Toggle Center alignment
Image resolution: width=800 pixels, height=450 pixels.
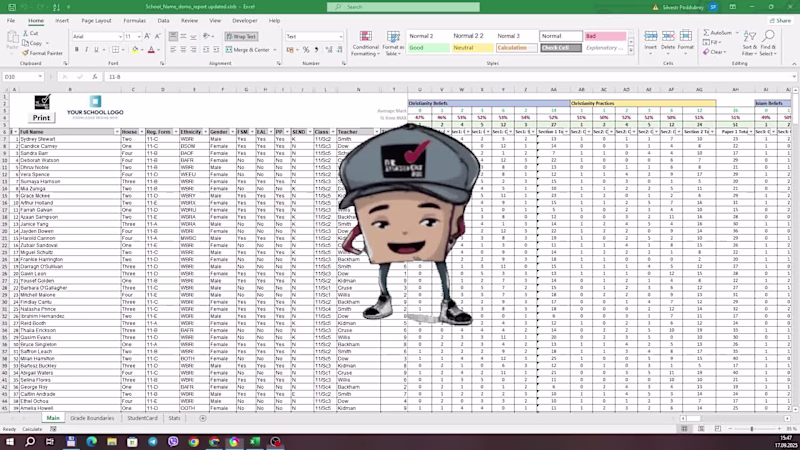point(183,49)
